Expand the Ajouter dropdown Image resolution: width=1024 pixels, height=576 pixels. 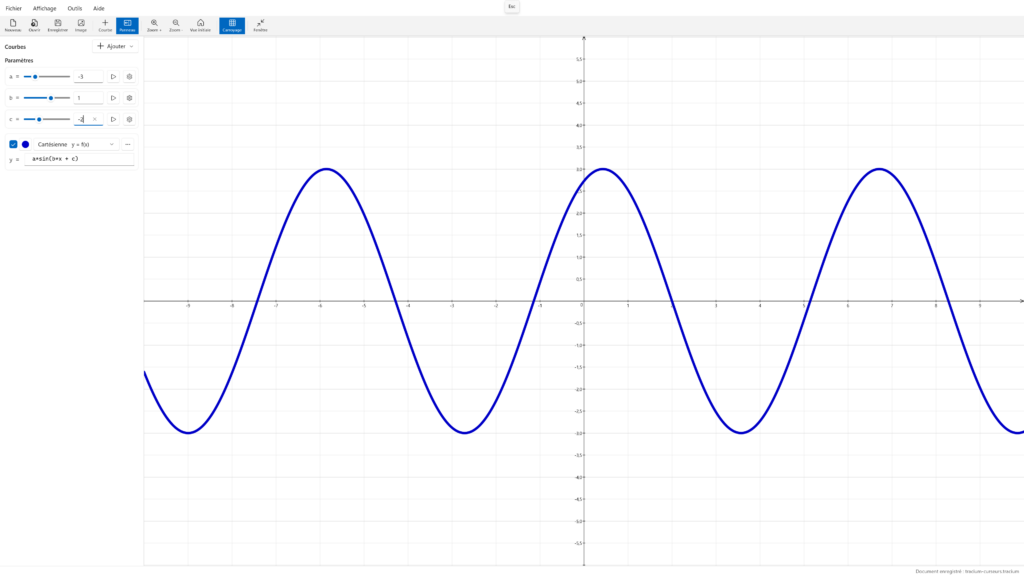click(116, 46)
